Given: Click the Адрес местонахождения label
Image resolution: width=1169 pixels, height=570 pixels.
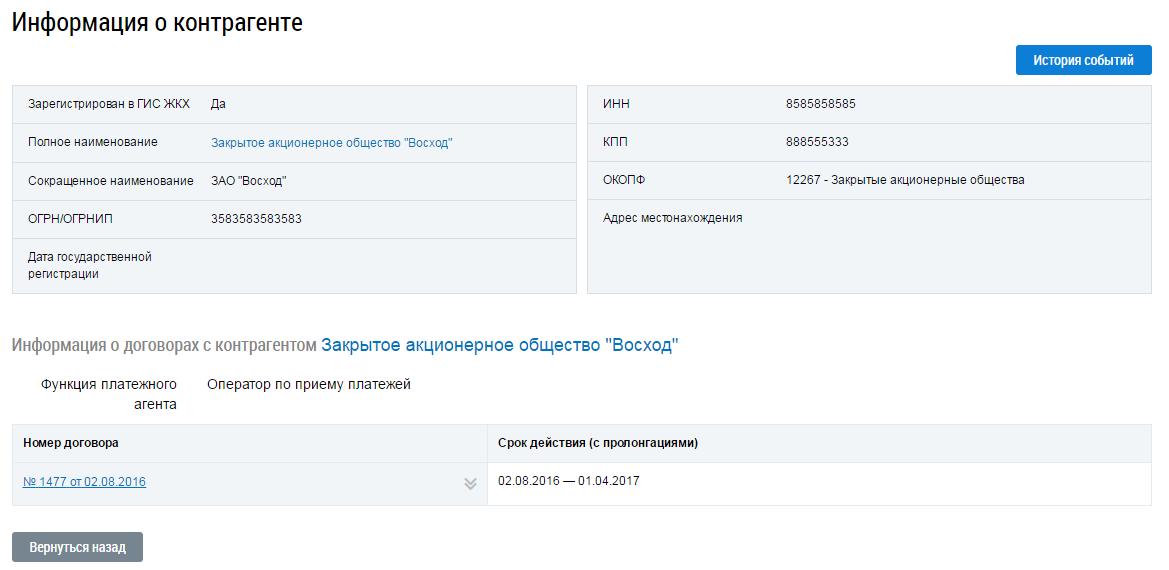Looking at the screenshot, I should coord(672,218).
